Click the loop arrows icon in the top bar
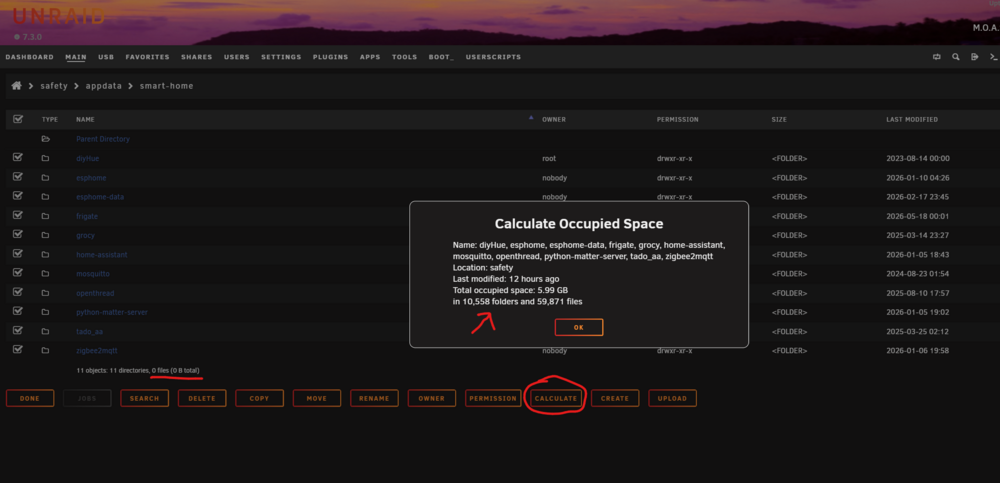 [936, 57]
